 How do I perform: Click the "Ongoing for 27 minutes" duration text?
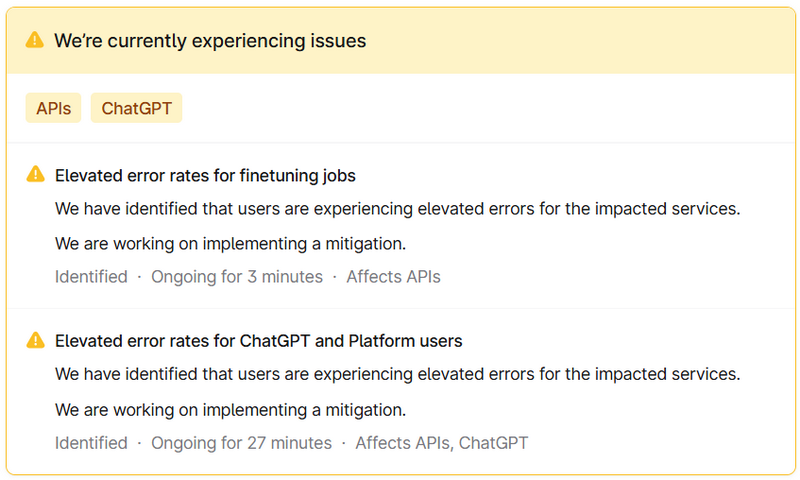tap(241, 443)
